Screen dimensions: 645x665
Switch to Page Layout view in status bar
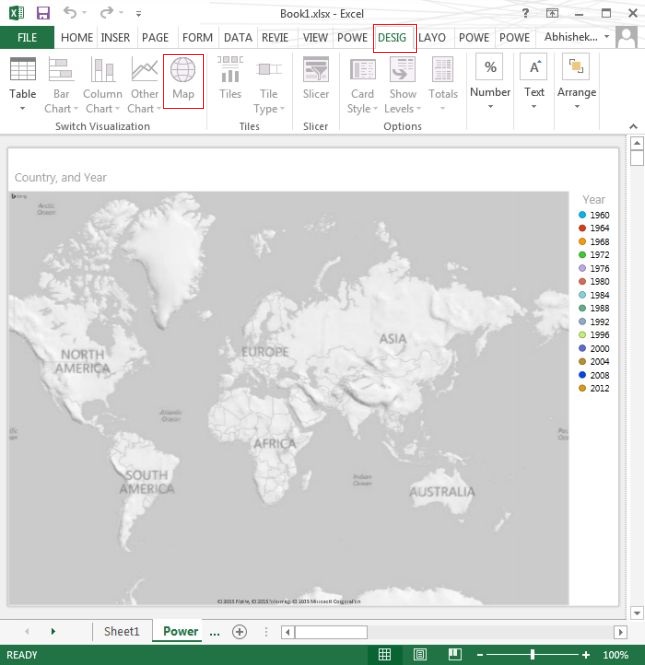[x=421, y=655]
